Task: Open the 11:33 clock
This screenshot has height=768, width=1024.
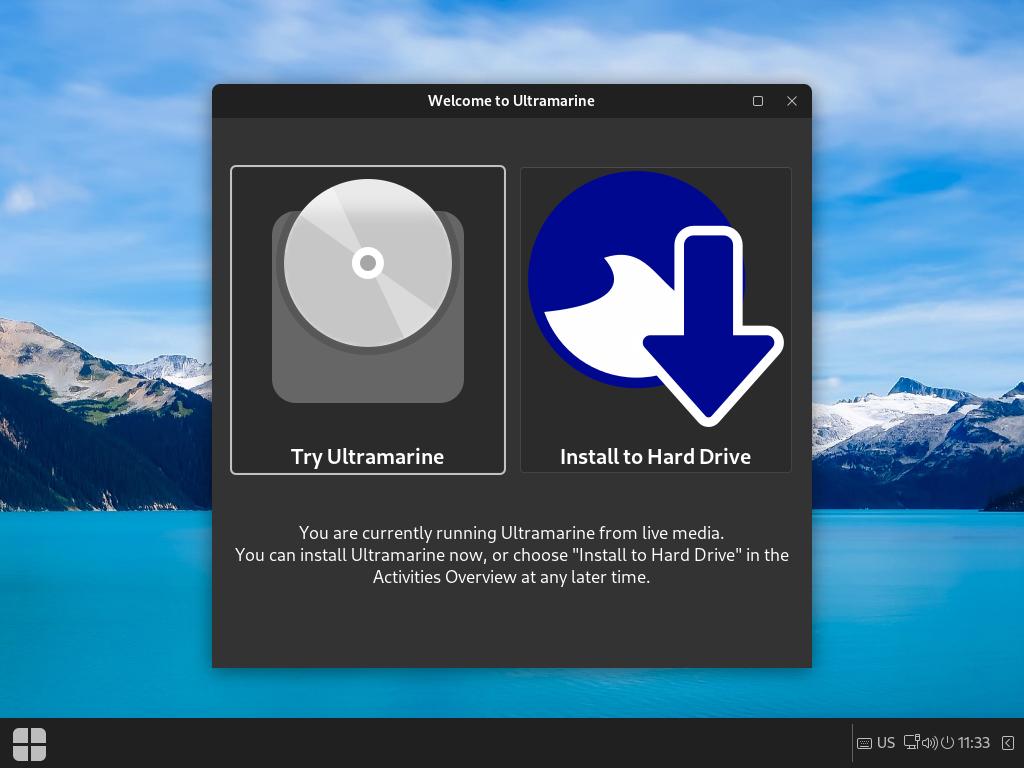Action: [974, 743]
